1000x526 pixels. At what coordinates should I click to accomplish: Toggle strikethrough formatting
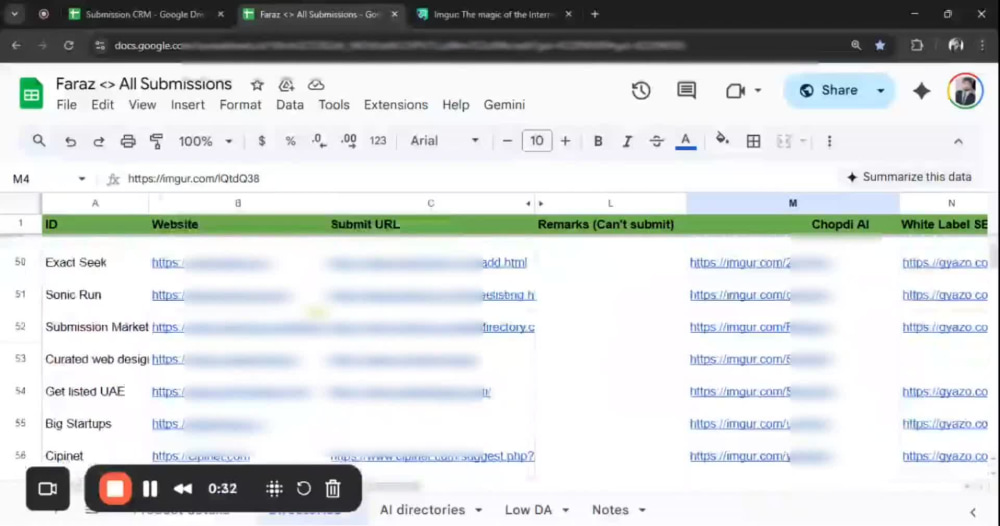[656, 142]
